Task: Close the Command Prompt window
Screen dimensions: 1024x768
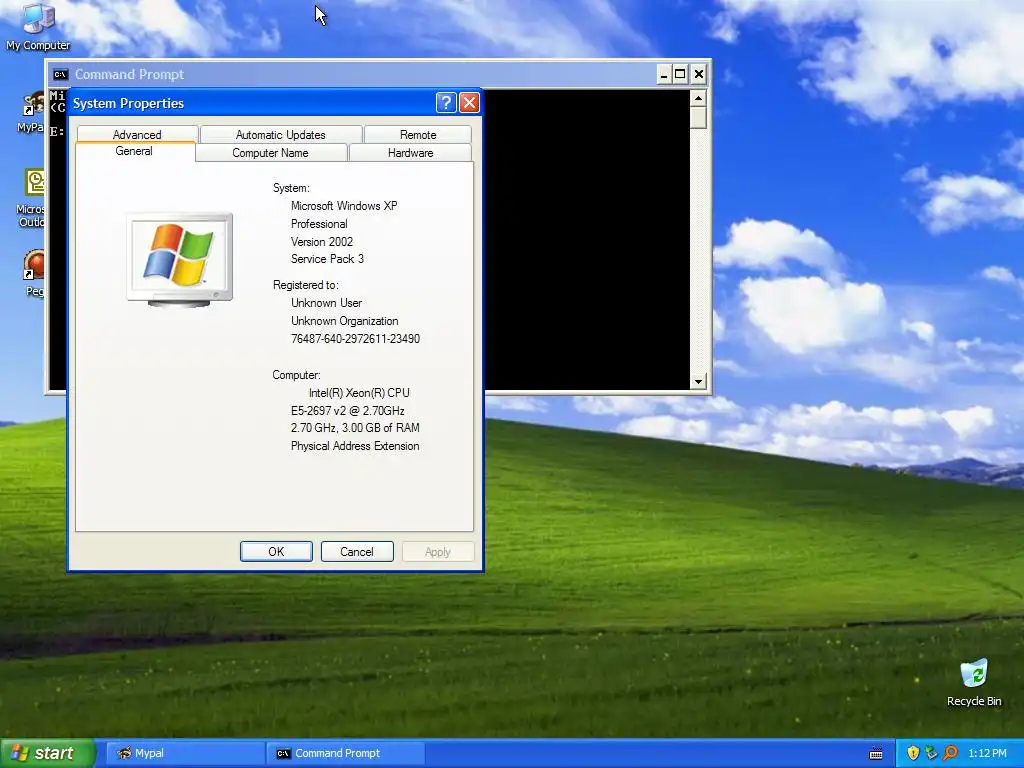Action: click(698, 74)
